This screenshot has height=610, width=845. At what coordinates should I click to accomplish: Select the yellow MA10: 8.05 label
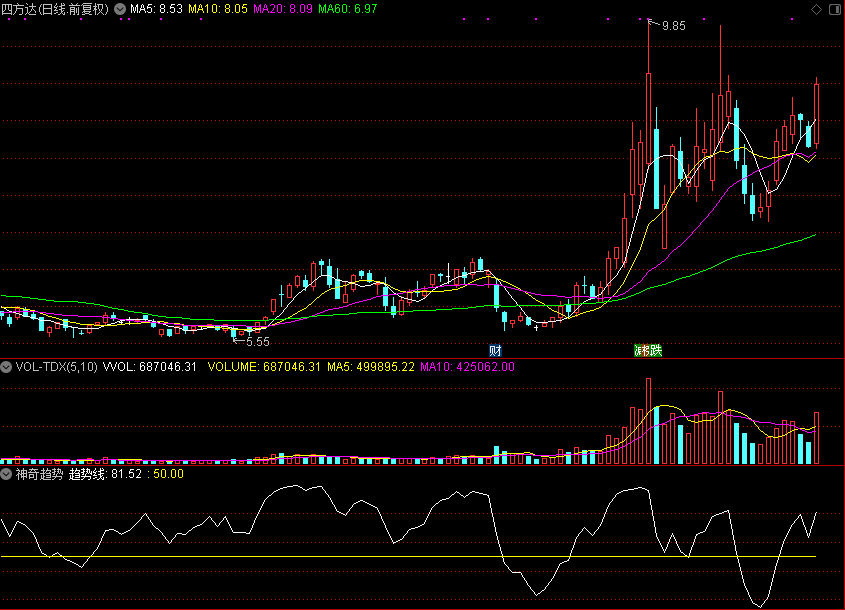tap(218, 9)
